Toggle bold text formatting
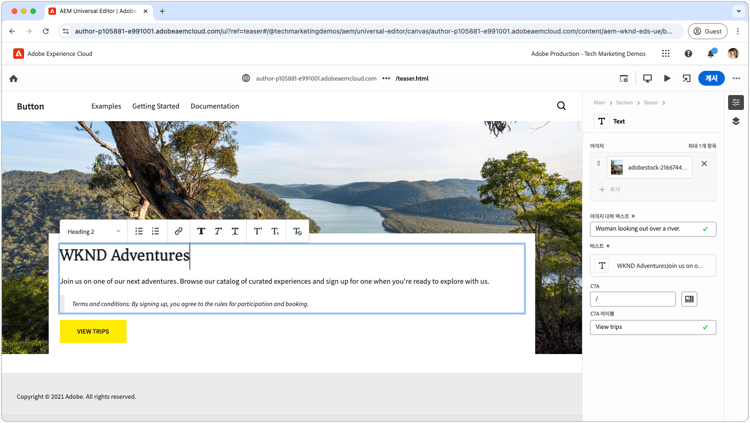The height and width of the screenshot is (423, 750). (x=201, y=232)
